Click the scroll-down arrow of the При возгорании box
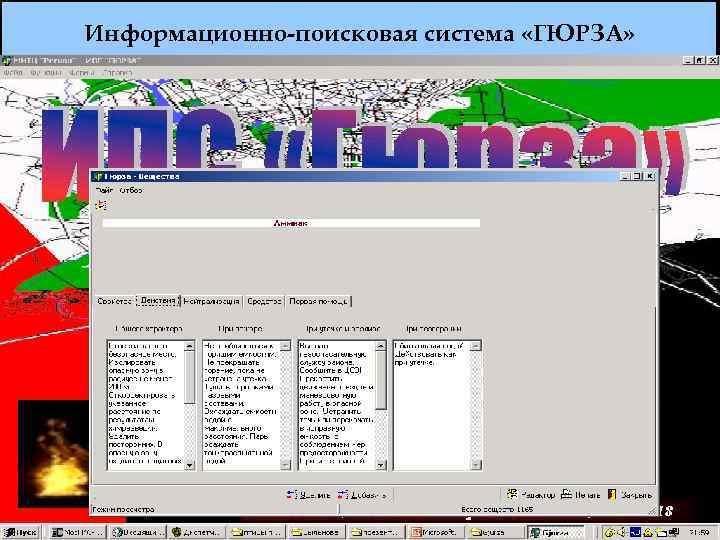This screenshot has height=540, width=720. click(476, 465)
